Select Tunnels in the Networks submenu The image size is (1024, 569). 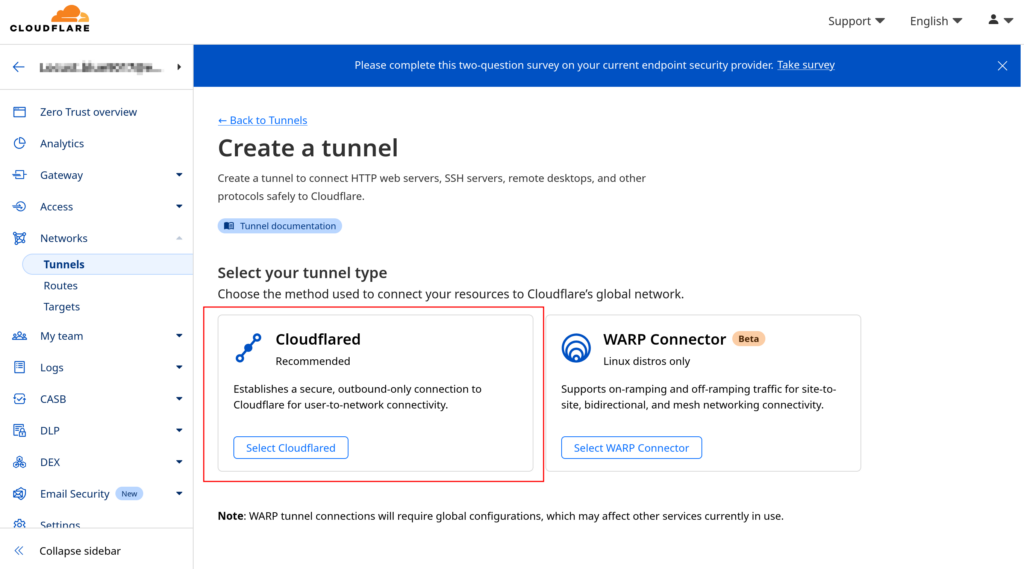(64, 264)
